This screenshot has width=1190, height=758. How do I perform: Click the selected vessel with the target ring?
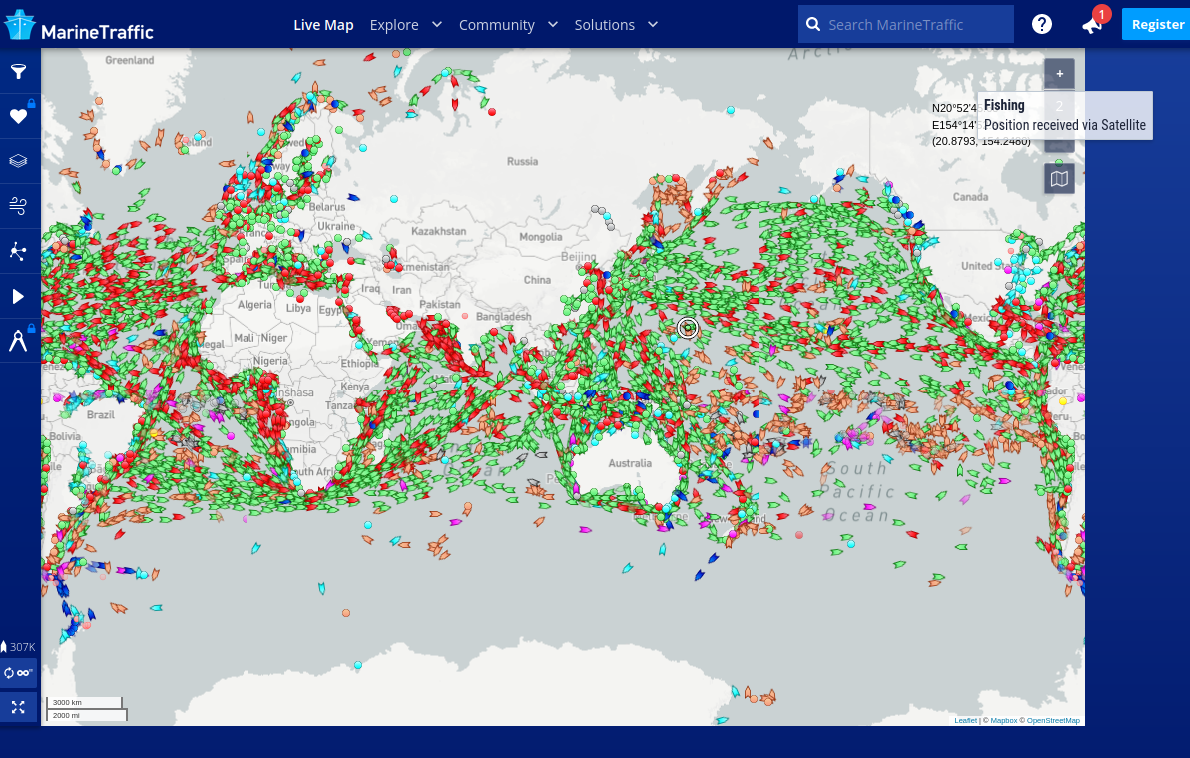tap(688, 328)
